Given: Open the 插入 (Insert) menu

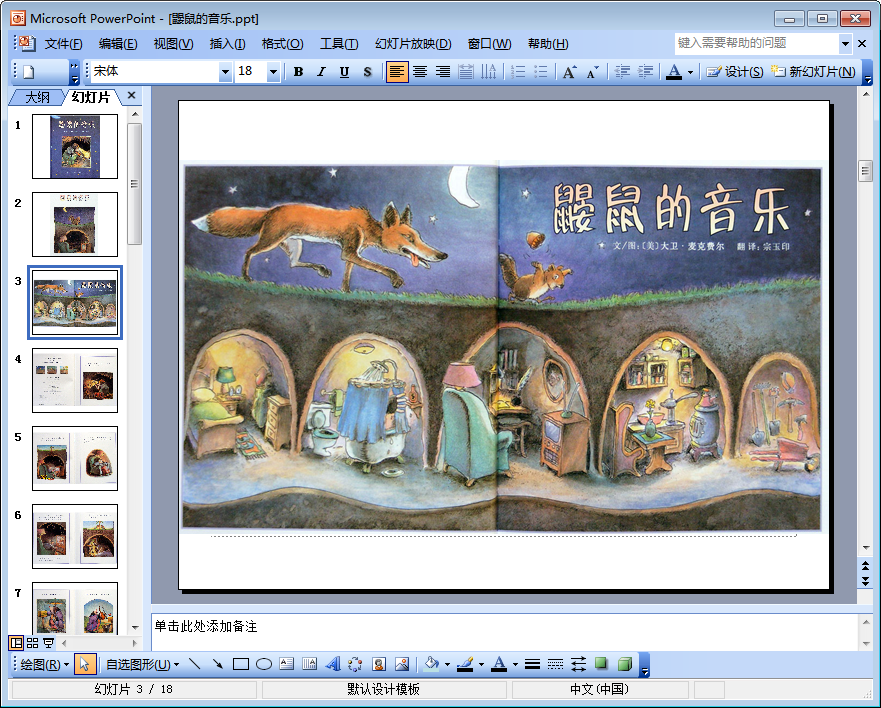Looking at the screenshot, I should (227, 44).
